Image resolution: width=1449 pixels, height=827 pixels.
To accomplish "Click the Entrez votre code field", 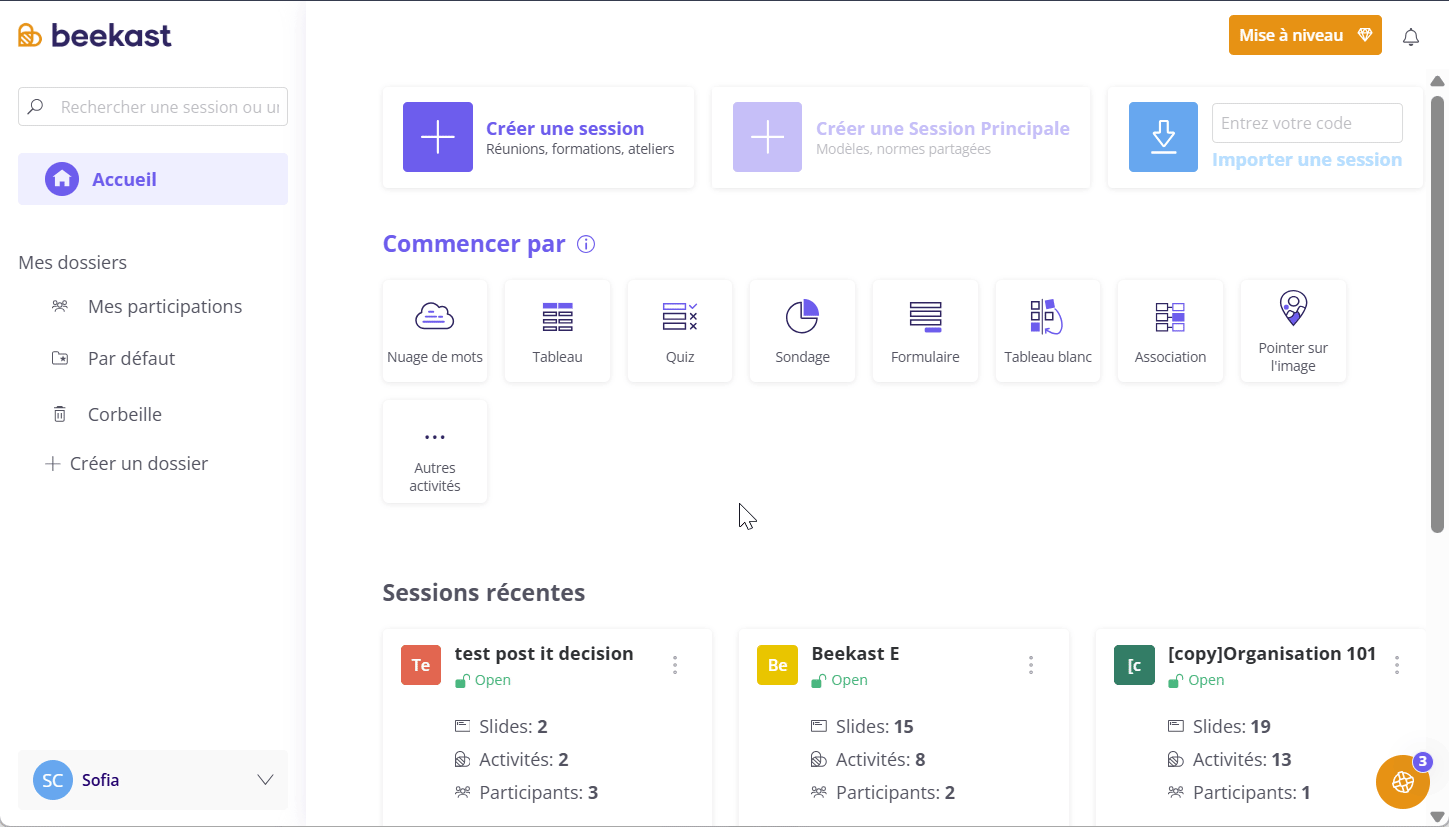I will (1307, 123).
